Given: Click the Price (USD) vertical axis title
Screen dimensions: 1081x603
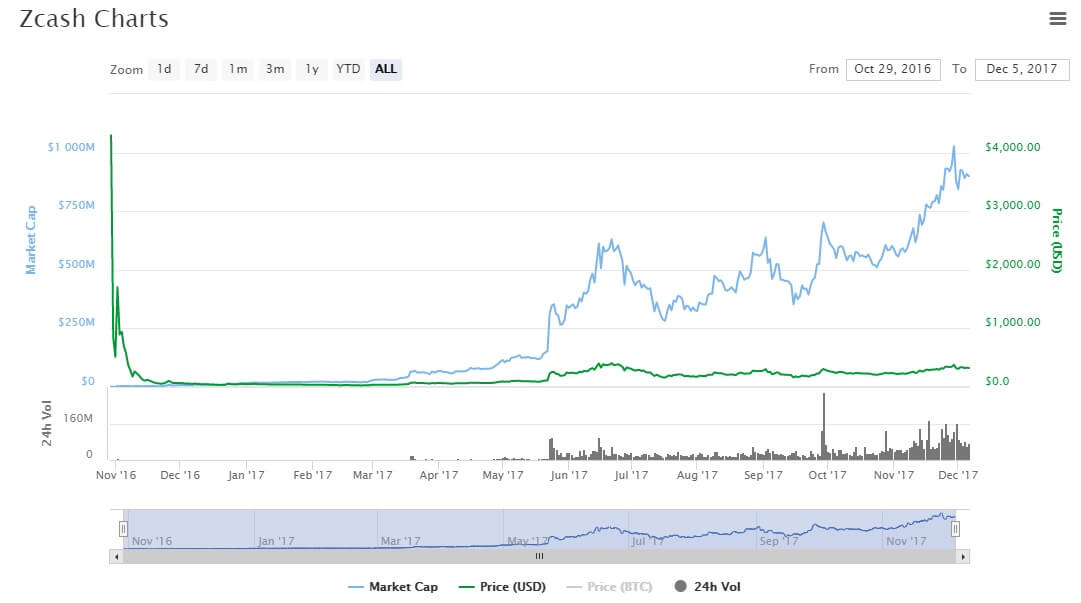Looking at the screenshot, I should 1056,240.
